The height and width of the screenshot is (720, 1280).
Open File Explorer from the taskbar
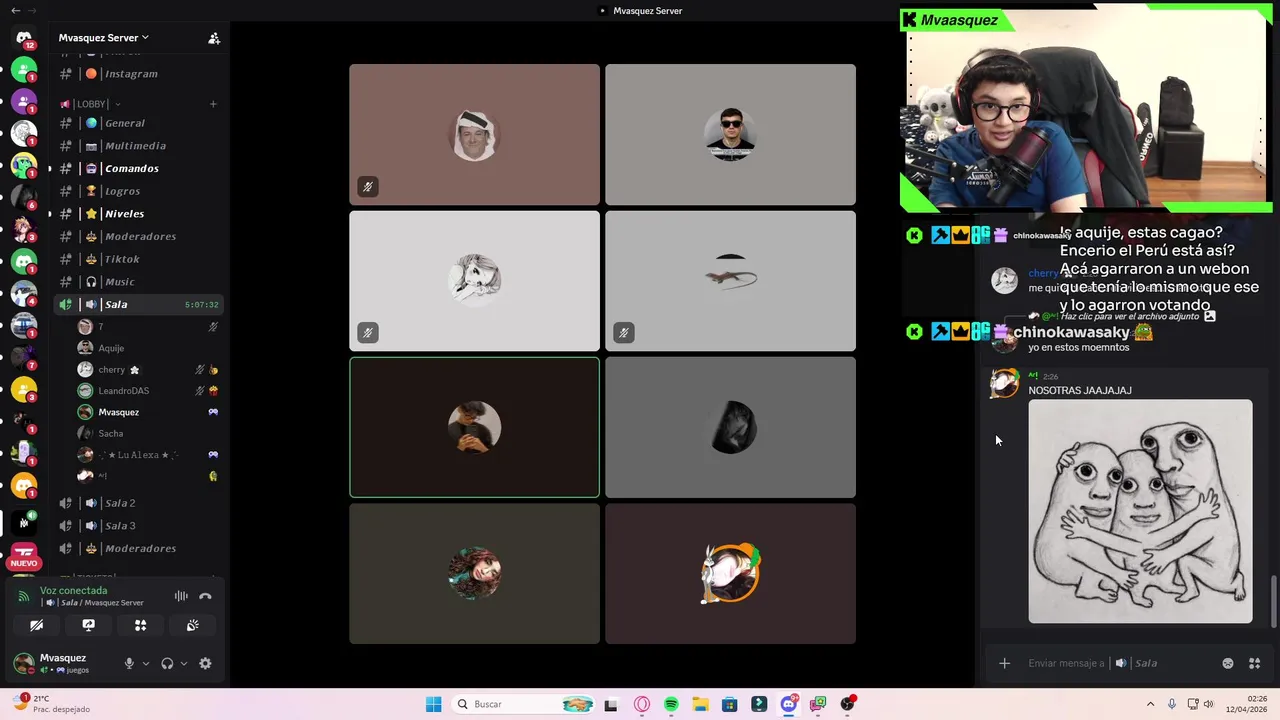(700, 704)
